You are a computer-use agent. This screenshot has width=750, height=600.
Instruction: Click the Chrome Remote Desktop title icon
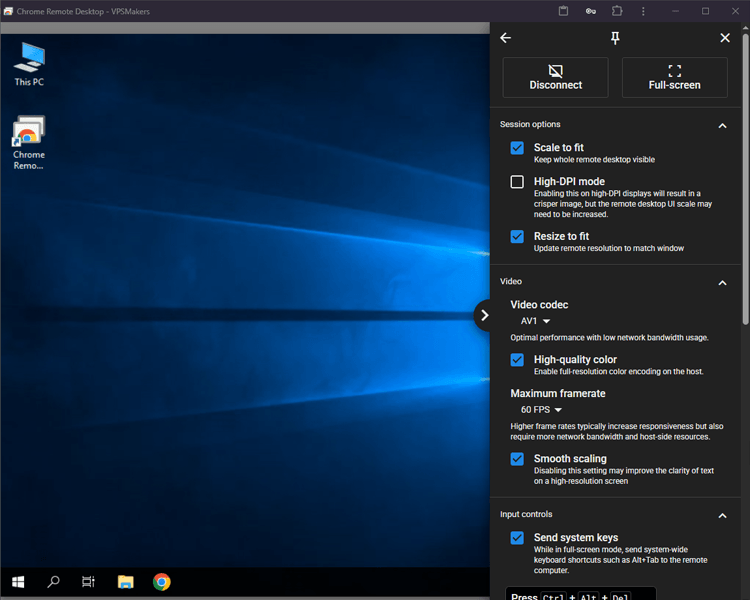click(x=8, y=11)
